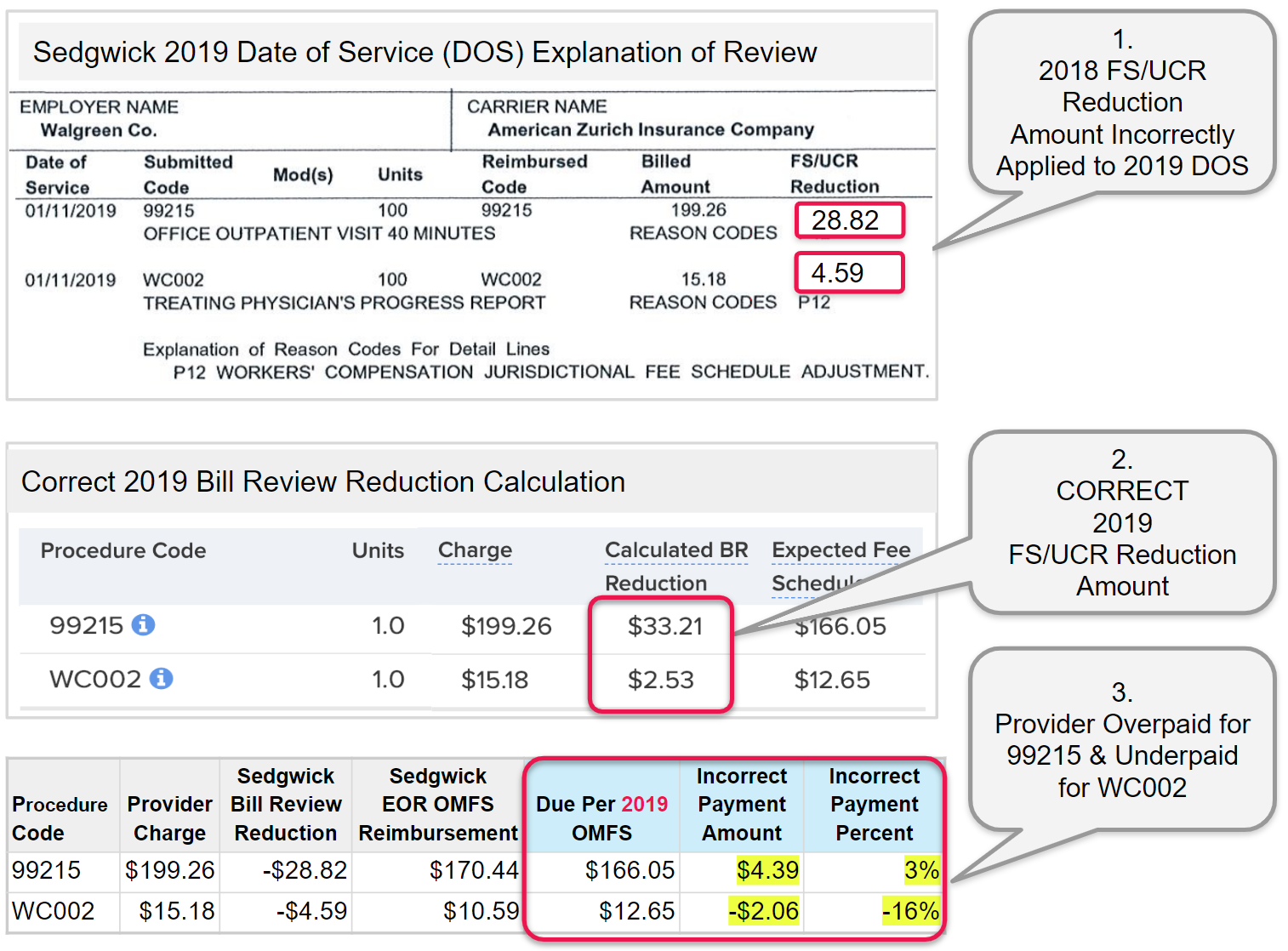Viewport: 1288px width, 951px height.
Task: Open the Calculated BR Reduction column header
Action: [x=675, y=566]
